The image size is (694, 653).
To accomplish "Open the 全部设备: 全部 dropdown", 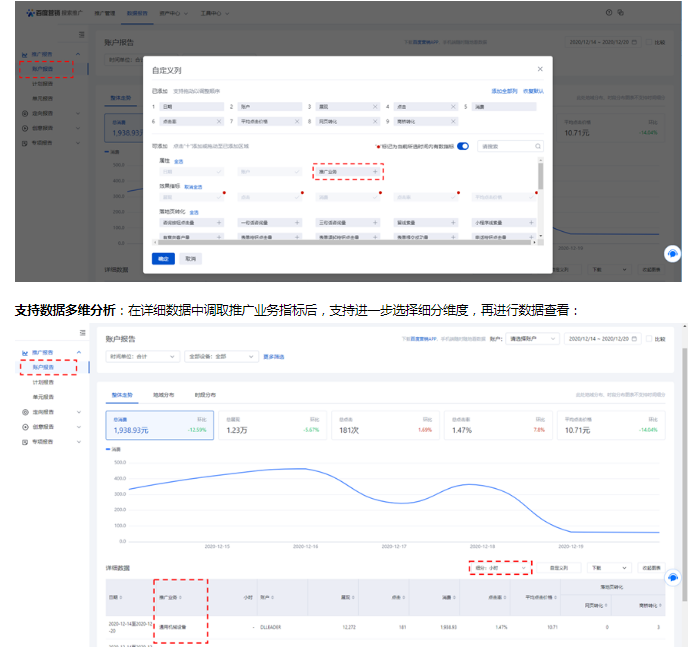I will tap(221, 356).
